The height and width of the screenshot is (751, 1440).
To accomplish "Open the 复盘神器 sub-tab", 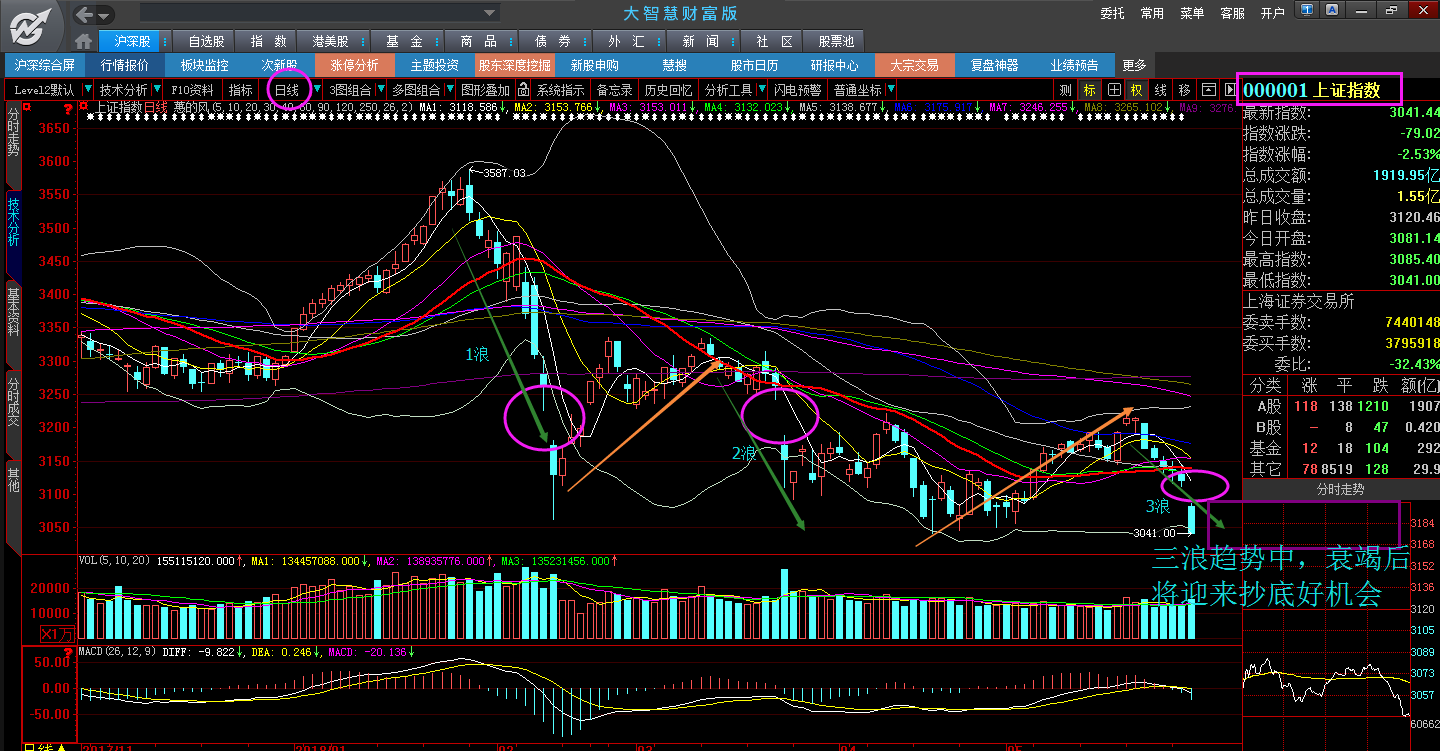I will click(994, 65).
